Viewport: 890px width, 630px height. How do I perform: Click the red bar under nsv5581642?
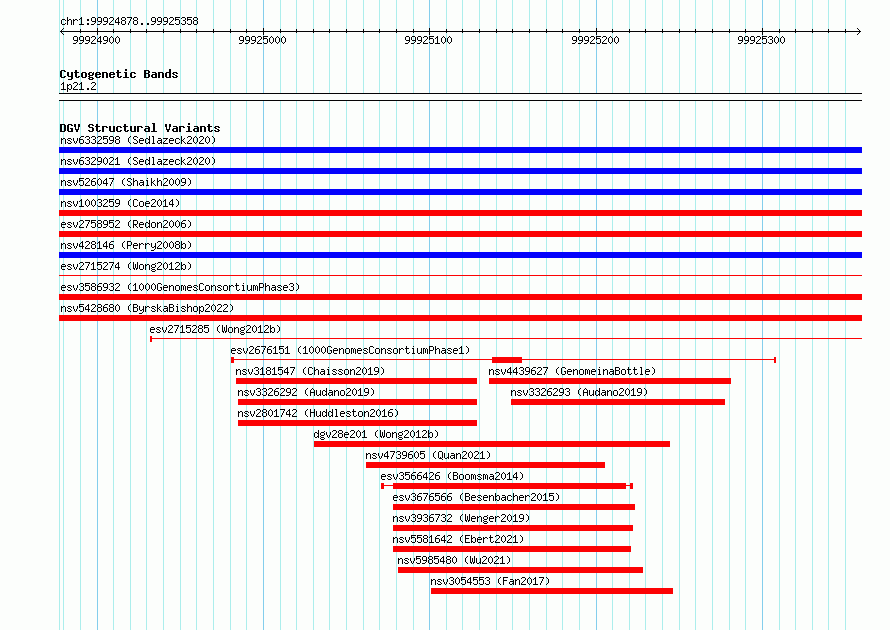[x=512, y=549]
